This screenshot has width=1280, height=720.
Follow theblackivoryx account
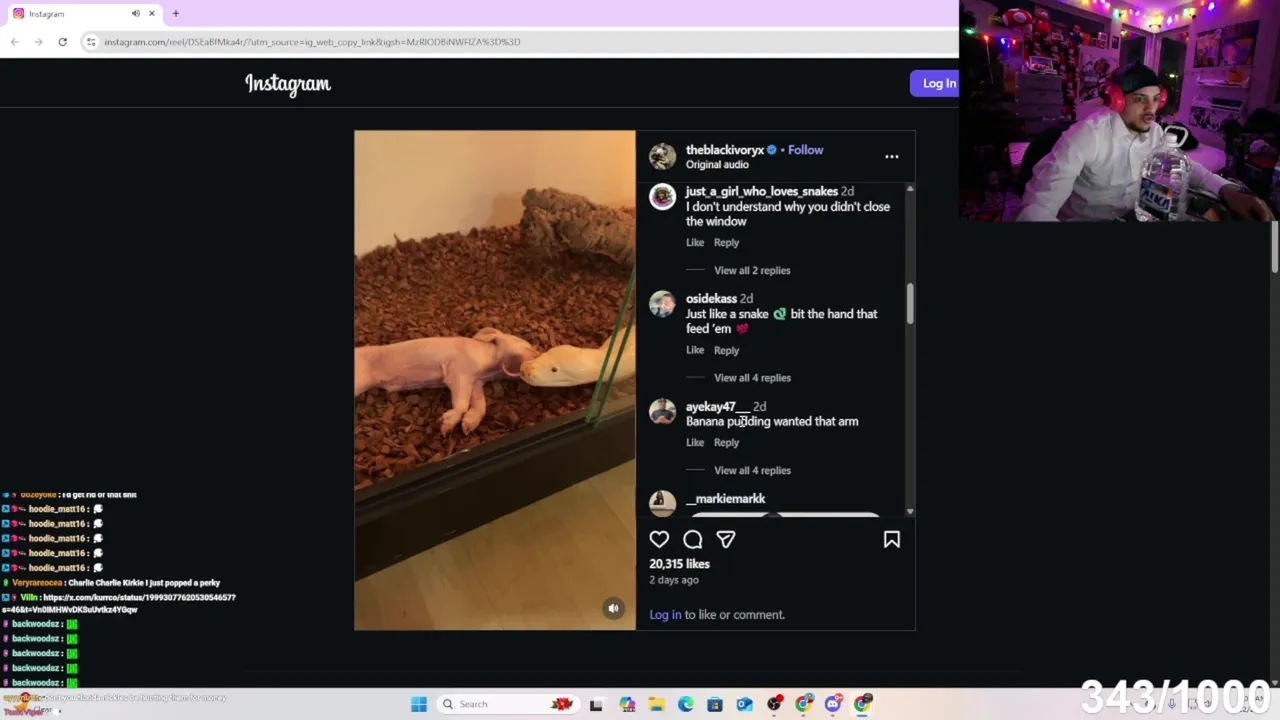point(805,150)
